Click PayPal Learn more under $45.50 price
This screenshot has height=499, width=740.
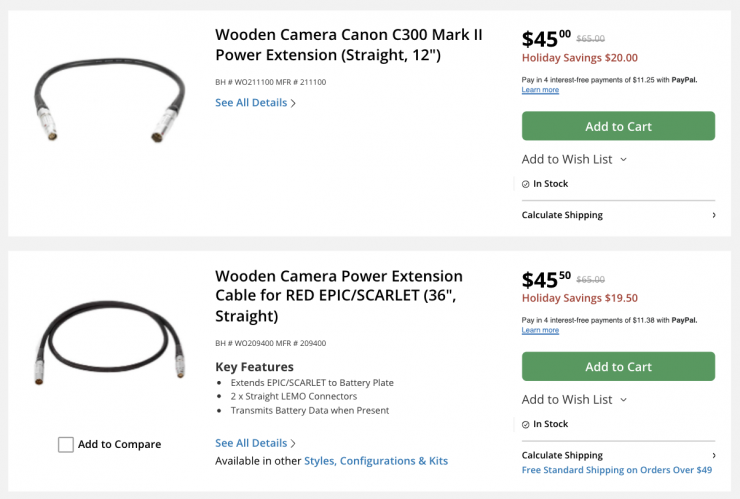tap(540, 330)
